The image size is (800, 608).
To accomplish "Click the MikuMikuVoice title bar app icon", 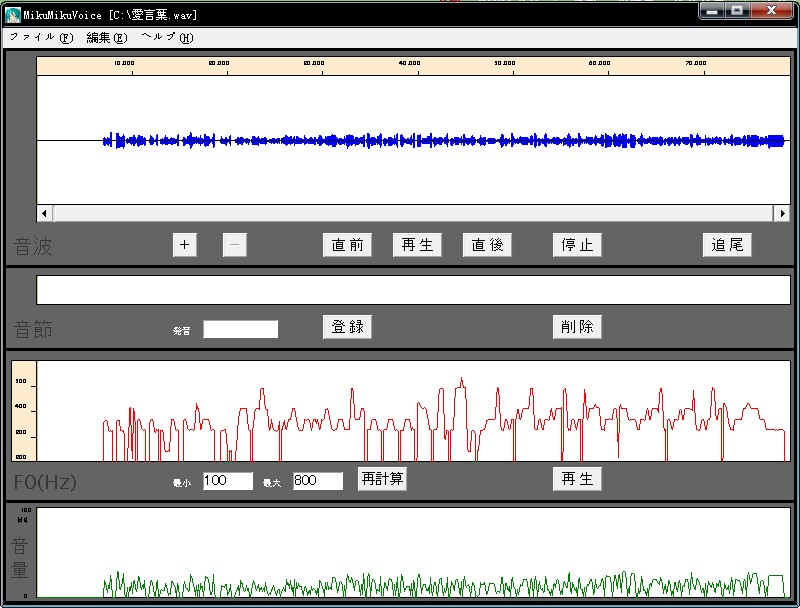I will coord(12,15).
